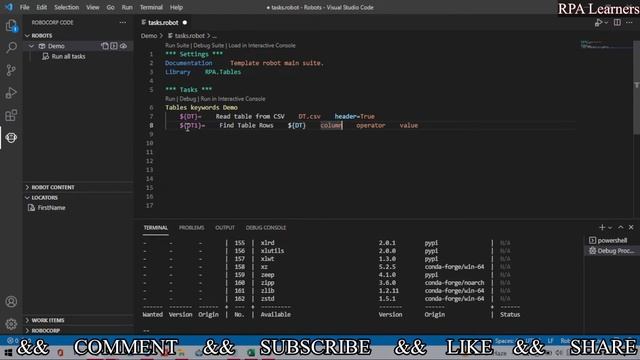This screenshot has width=640, height=360.
Task: Close the terminal panel with X icon
Action: pos(631,227)
